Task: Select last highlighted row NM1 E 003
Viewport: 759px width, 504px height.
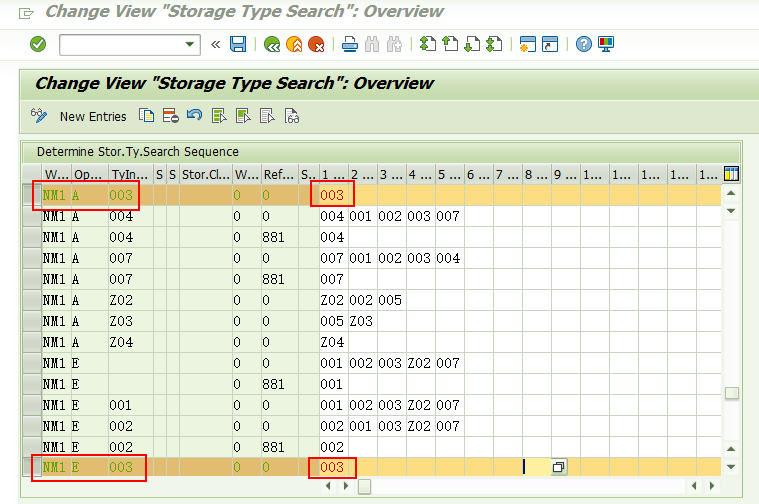Action: click(x=32, y=468)
